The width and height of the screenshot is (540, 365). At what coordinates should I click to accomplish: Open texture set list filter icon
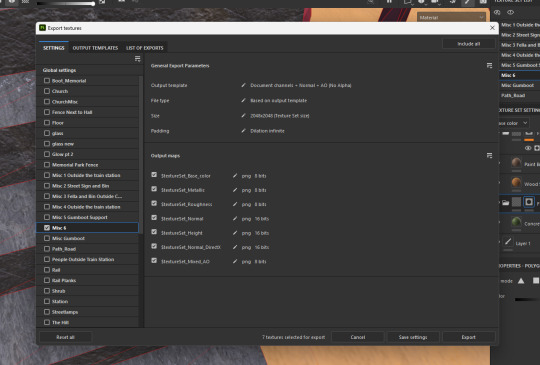[x=137, y=59]
